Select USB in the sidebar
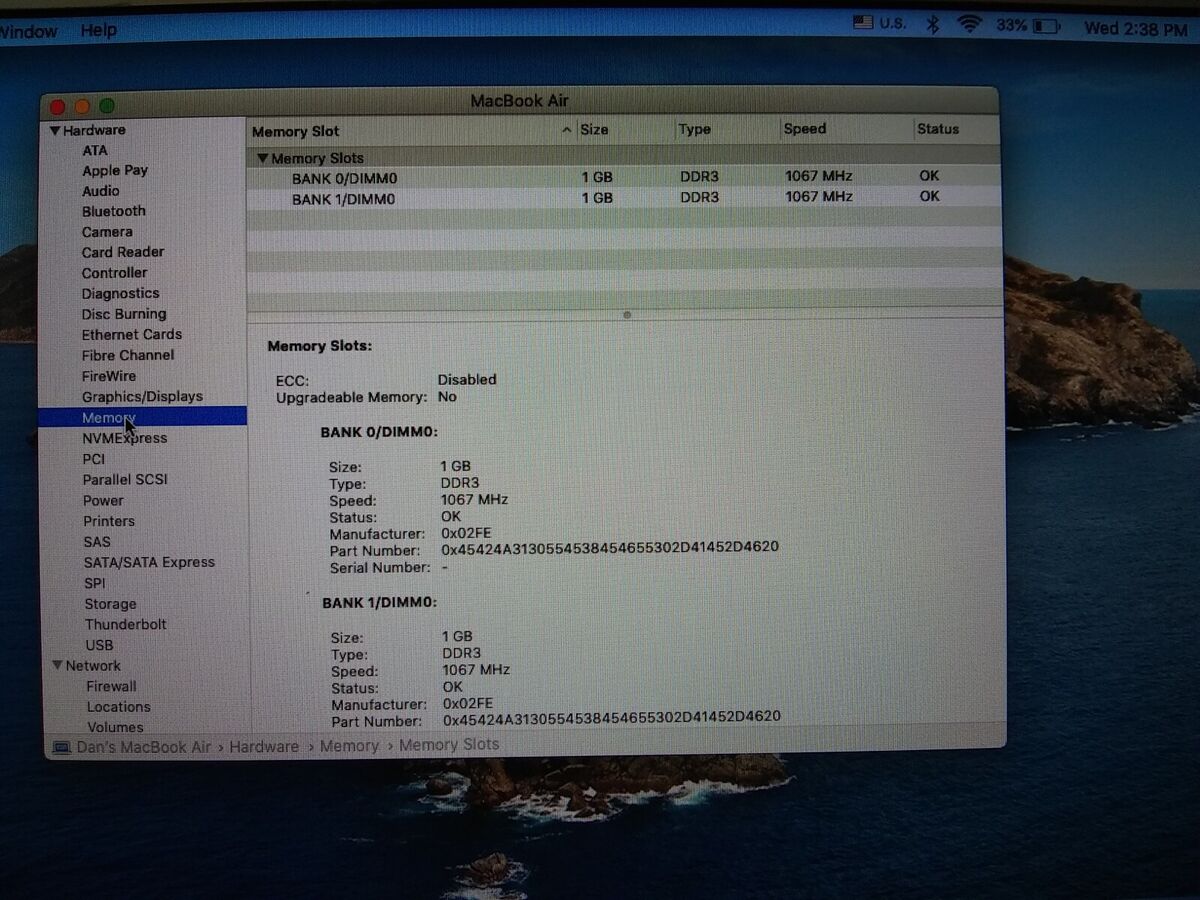1200x900 pixels. (99, 645)
